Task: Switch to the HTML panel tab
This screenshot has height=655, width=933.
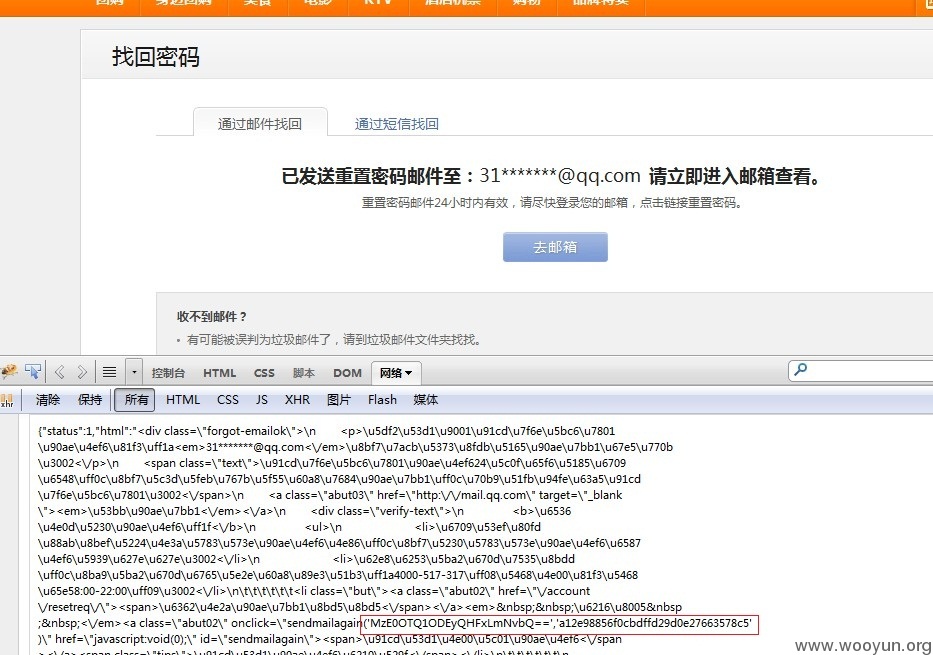Action: 220,373
